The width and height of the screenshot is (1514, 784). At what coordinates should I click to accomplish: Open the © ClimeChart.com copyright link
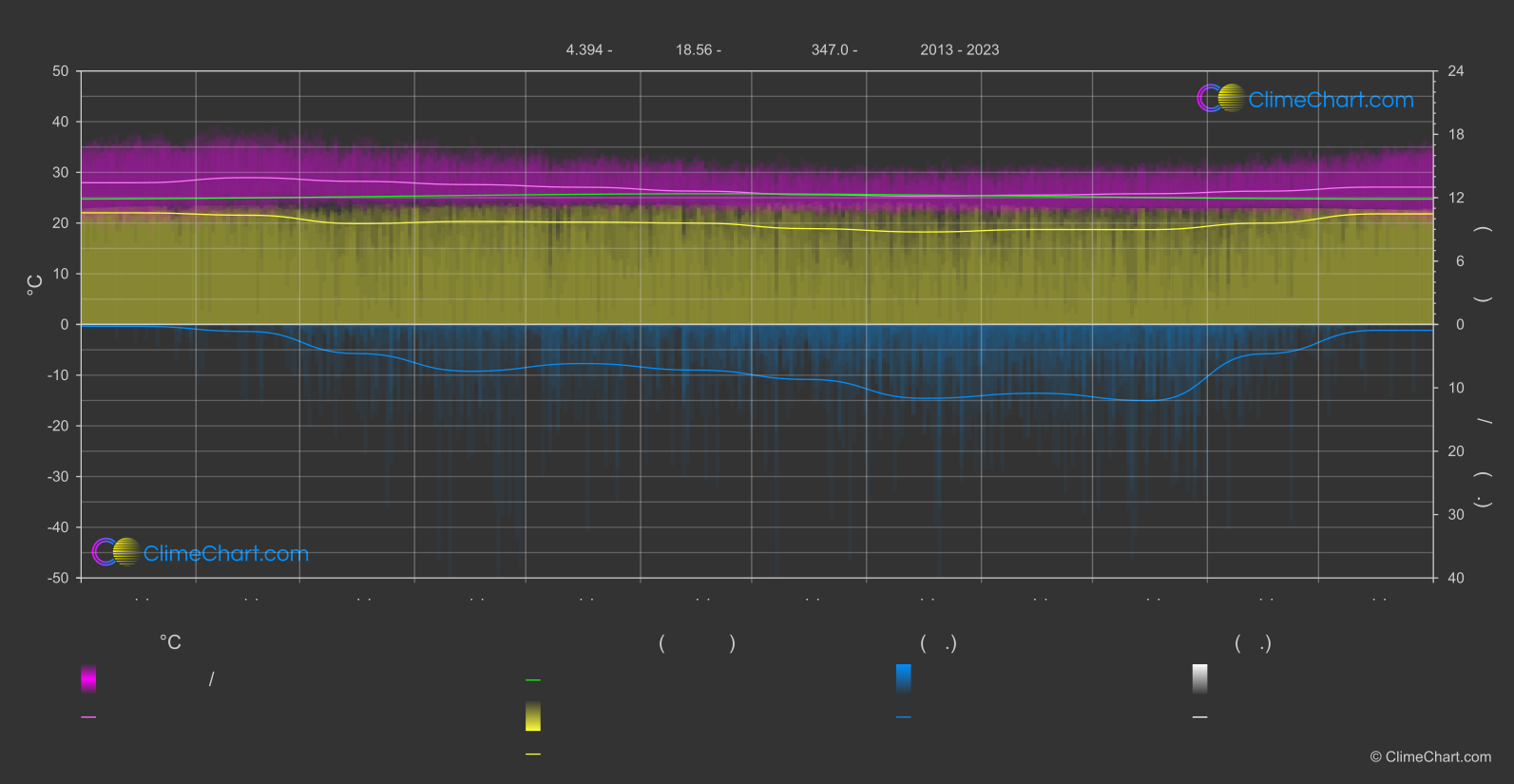(1429, 756)
